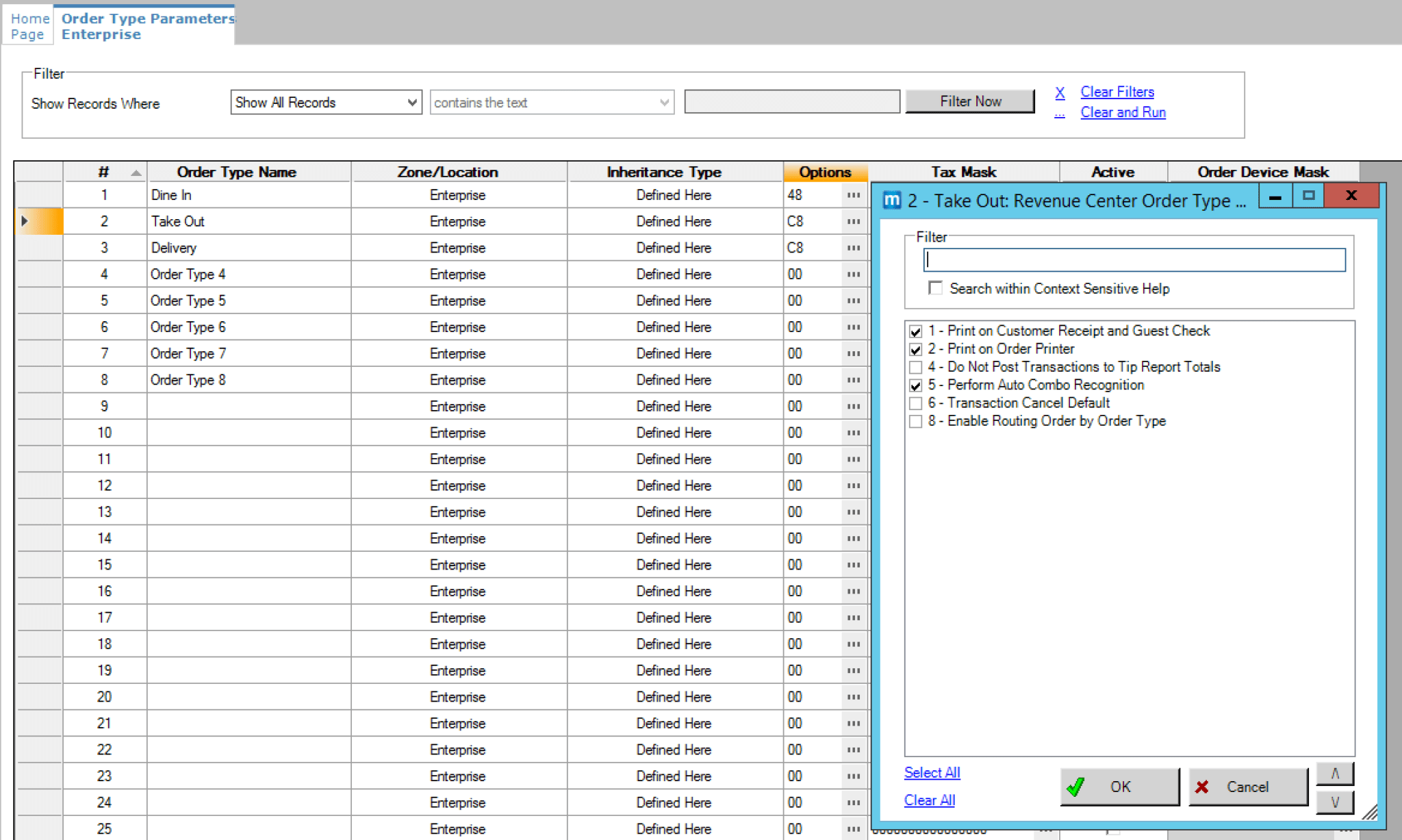The height and width of the screenshot is (840, 1402).
Task: Click the Active column header
Action: pos(1113,172)
